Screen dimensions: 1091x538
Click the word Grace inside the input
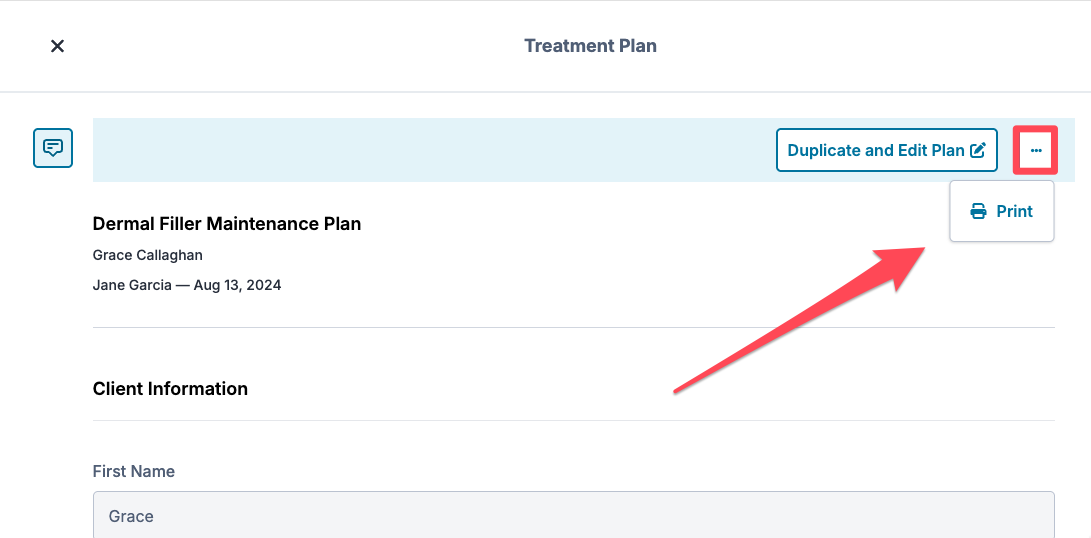[131, 516]
